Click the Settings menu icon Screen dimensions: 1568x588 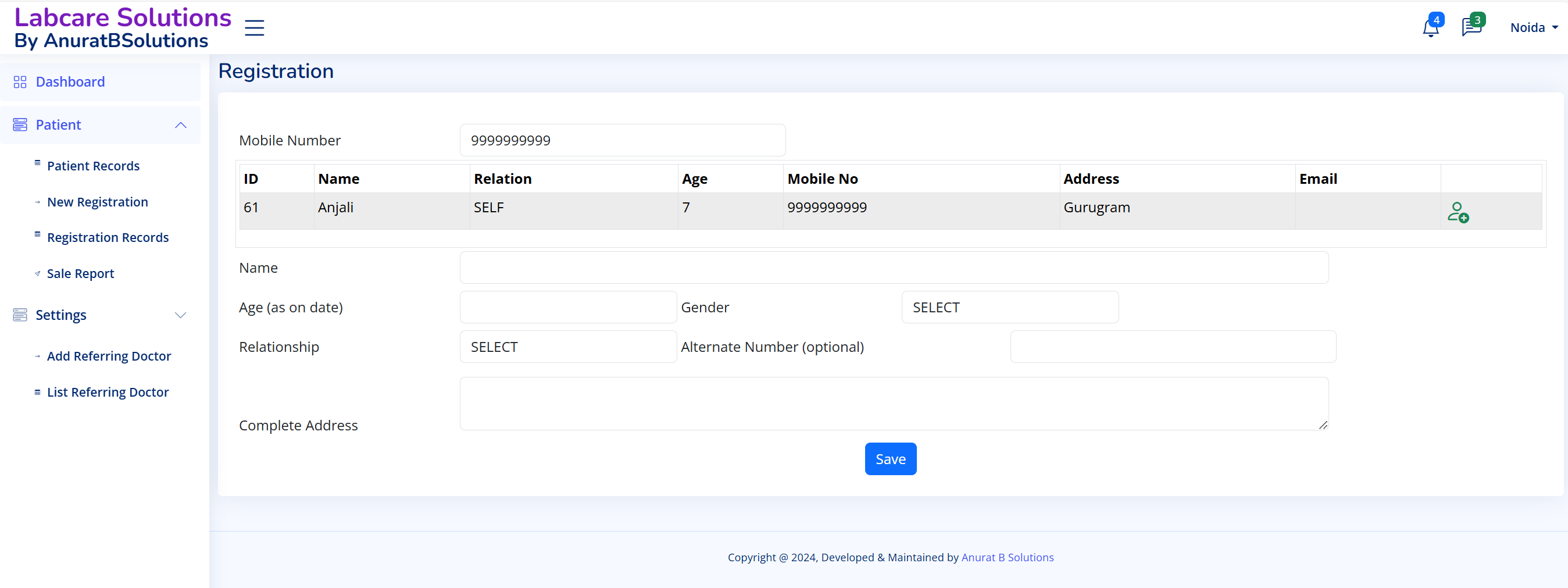pos(20,315)
